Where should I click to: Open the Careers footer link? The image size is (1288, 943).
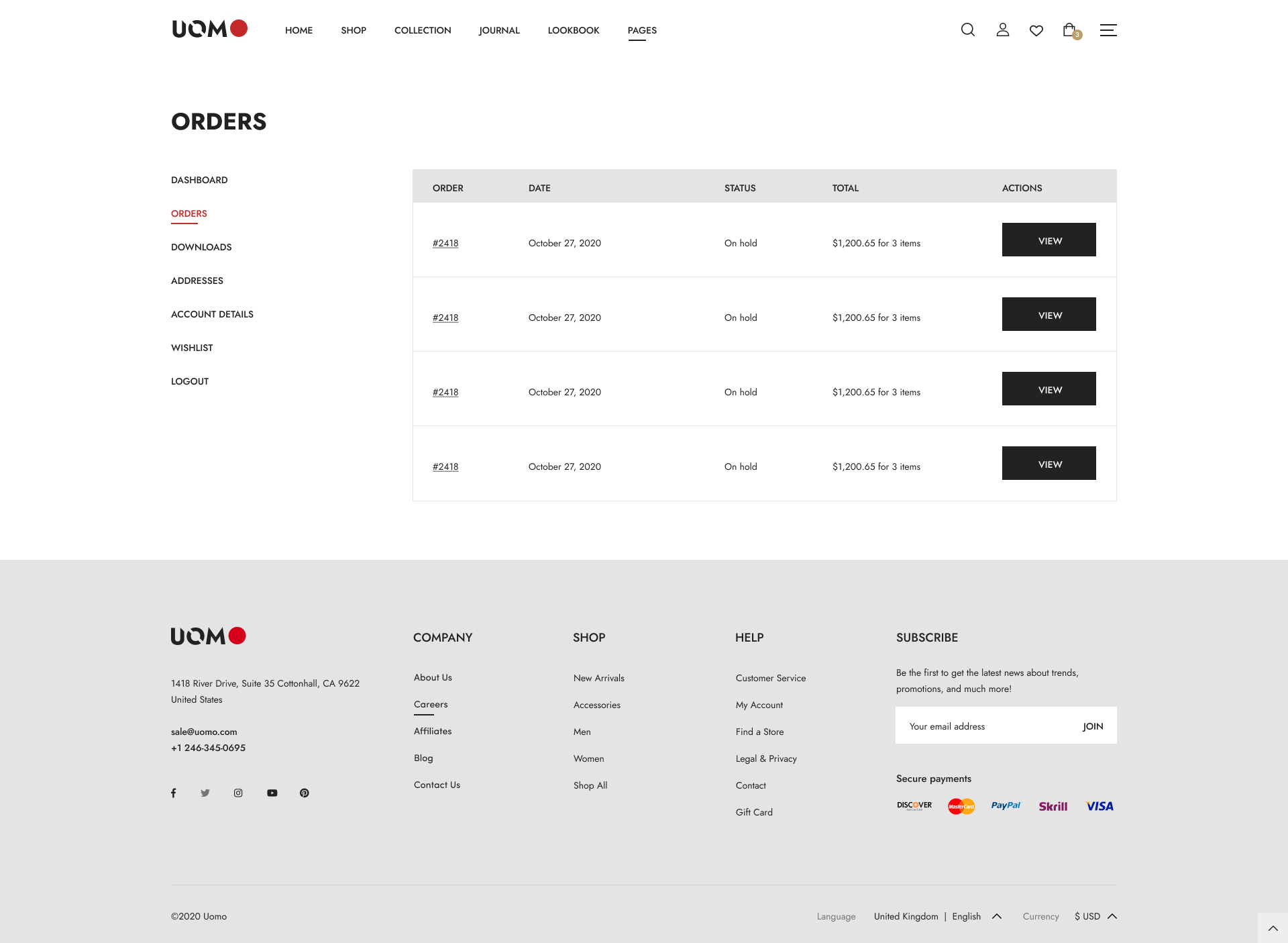pyautogui.click(x=431, y=704)
